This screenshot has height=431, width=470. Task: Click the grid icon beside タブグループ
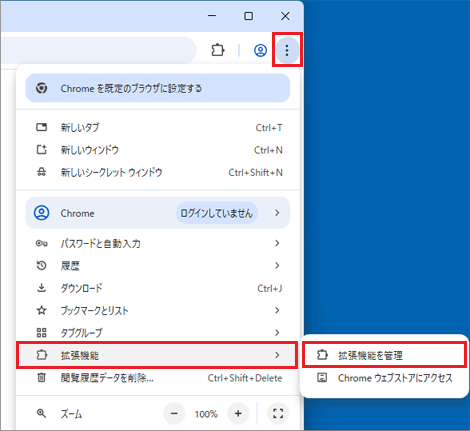pos(42,332)
